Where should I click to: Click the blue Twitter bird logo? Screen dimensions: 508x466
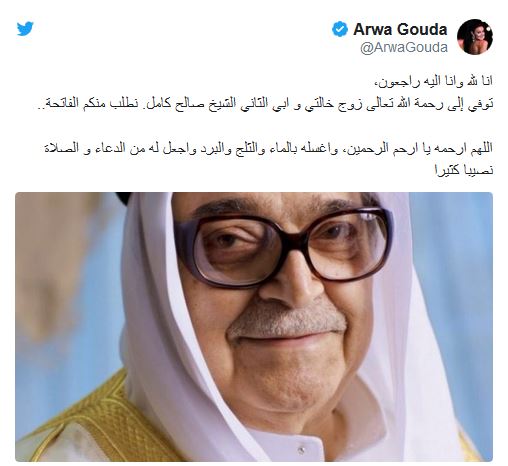25,29
